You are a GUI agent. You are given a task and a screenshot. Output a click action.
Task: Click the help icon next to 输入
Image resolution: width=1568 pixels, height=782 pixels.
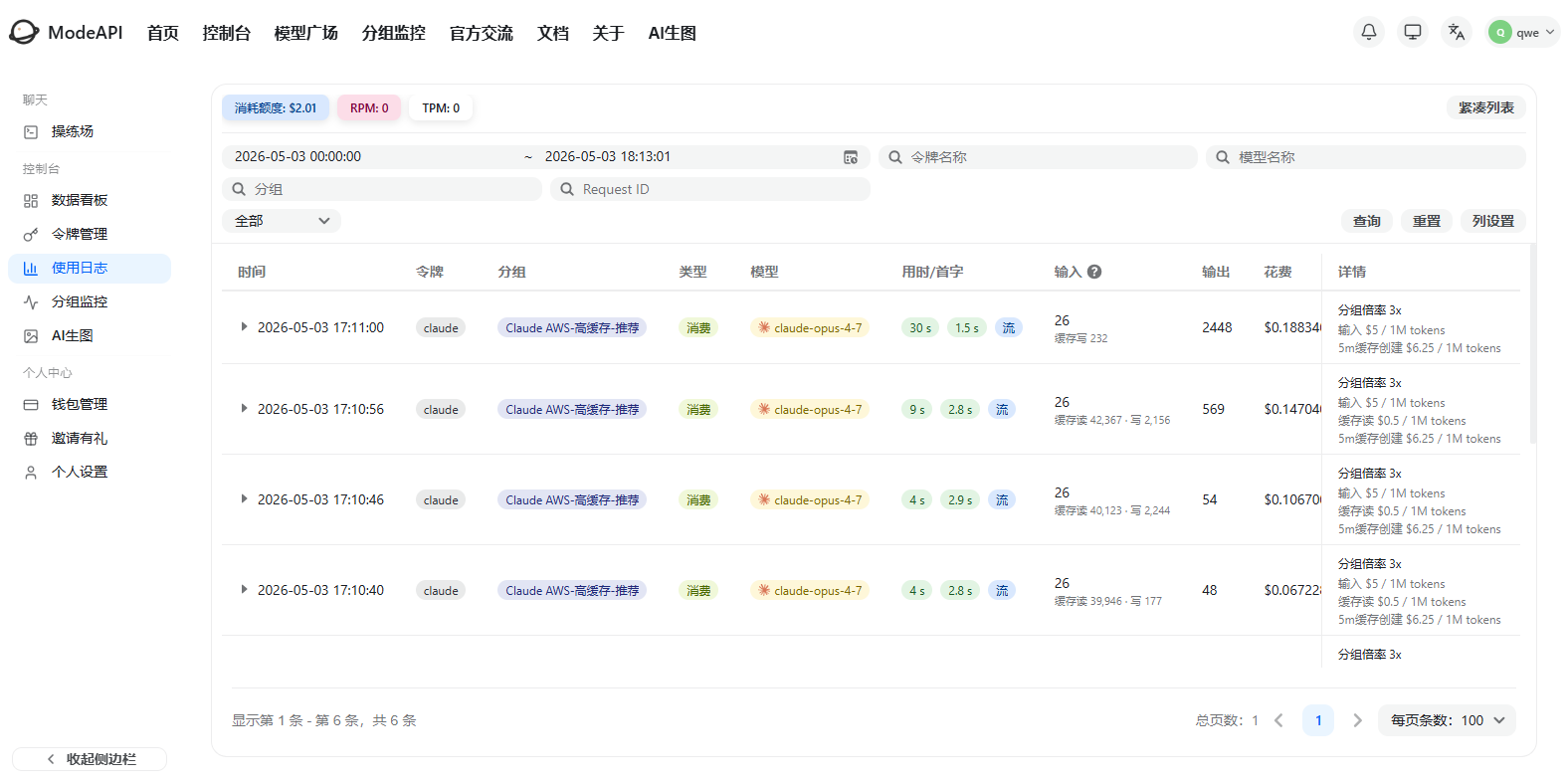tap(1094, 272)
